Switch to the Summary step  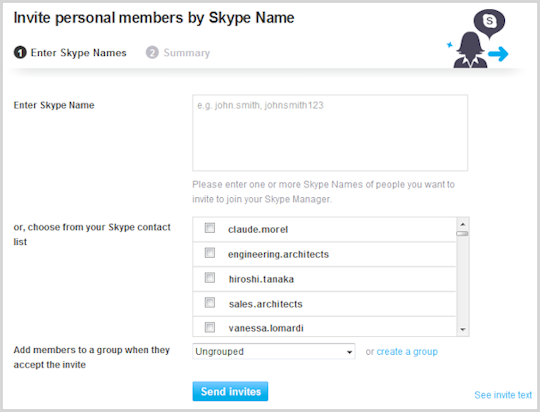click(186, 53)
